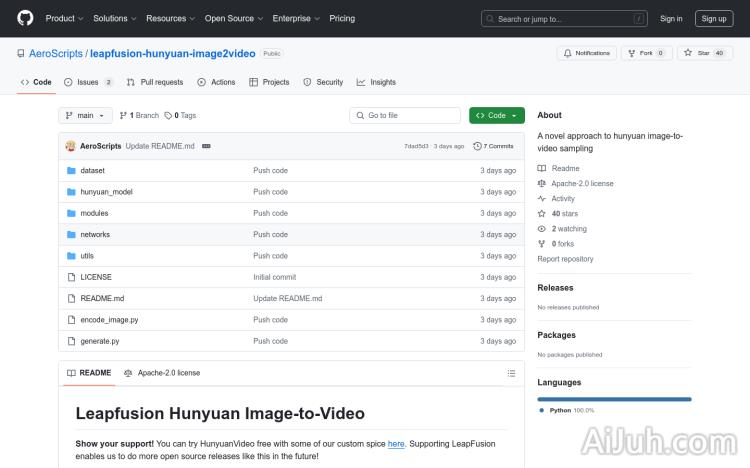Open the Pricing link
The height and width of the screenshot is (468, 750).
342,18
